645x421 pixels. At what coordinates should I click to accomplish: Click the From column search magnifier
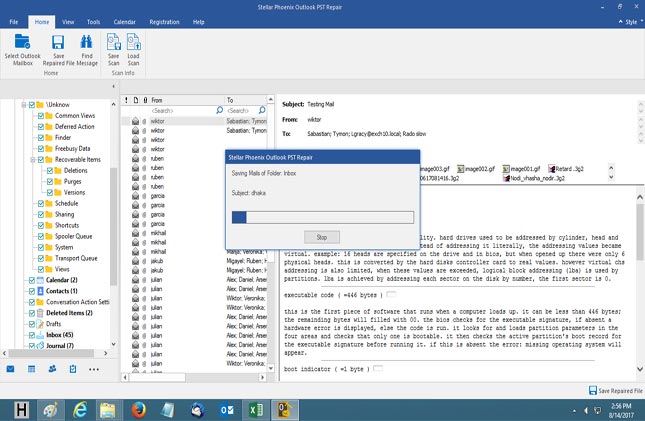(x=219, y=110)
